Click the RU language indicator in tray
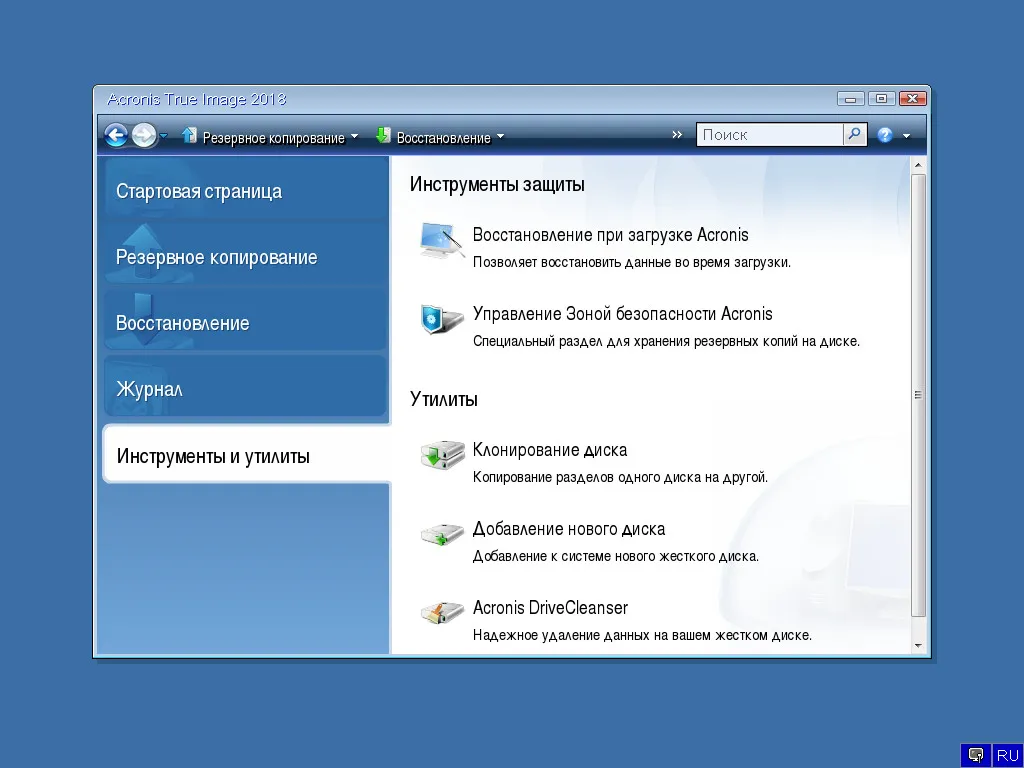This screenshot has width=1024, height=768. click(x=1007, y=755)
